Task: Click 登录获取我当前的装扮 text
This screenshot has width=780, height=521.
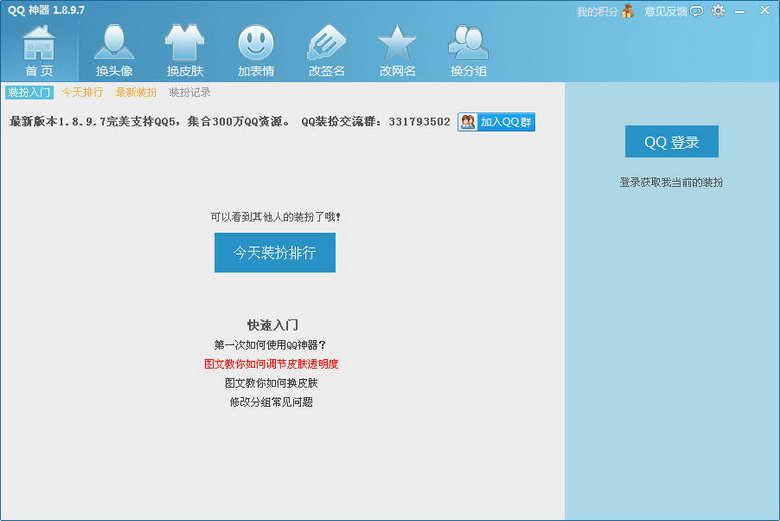Action: click(x=671, y=183)
